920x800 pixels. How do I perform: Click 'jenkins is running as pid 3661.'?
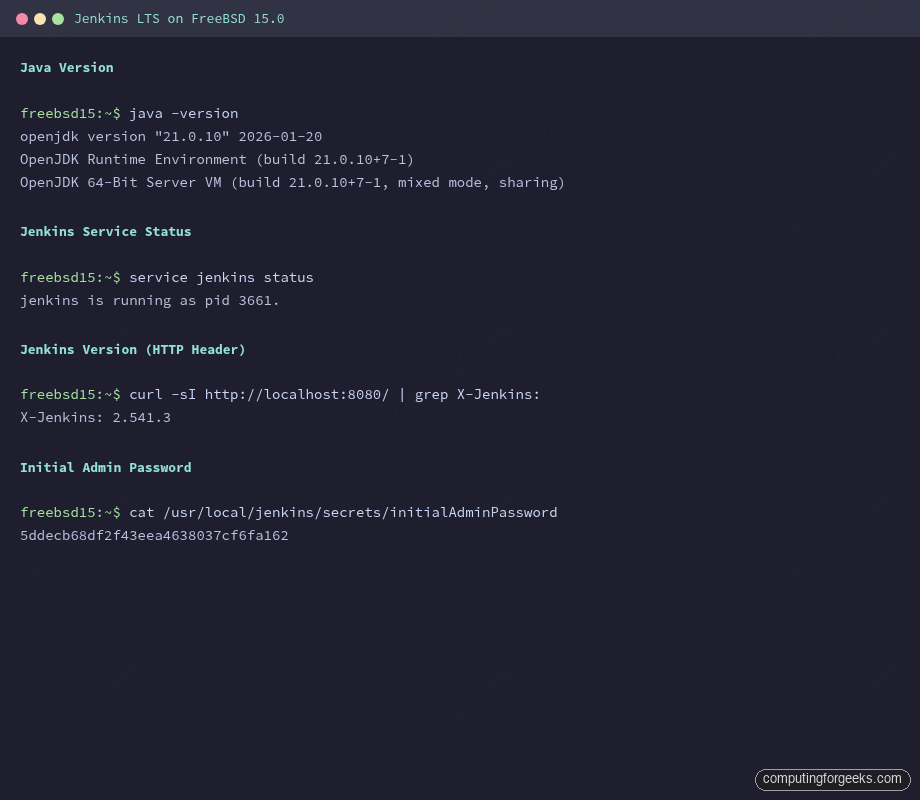point(150,301)
